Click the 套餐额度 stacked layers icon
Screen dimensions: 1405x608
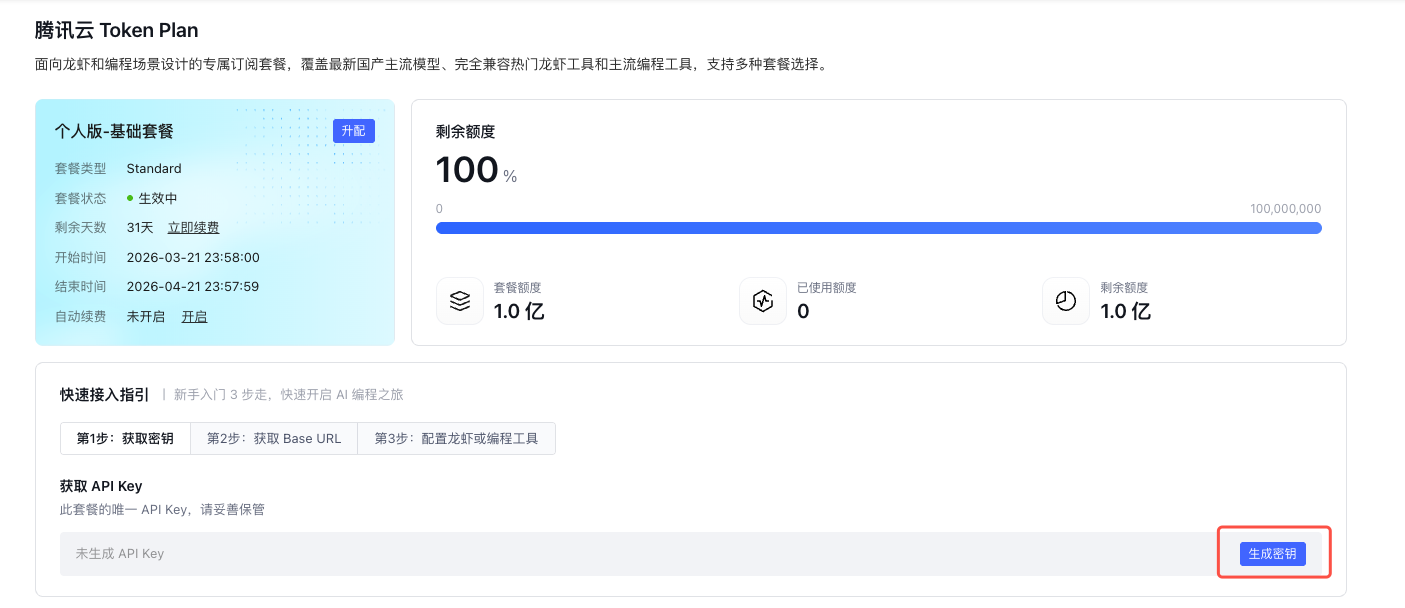pyautogui.click(x=460, y=301)
